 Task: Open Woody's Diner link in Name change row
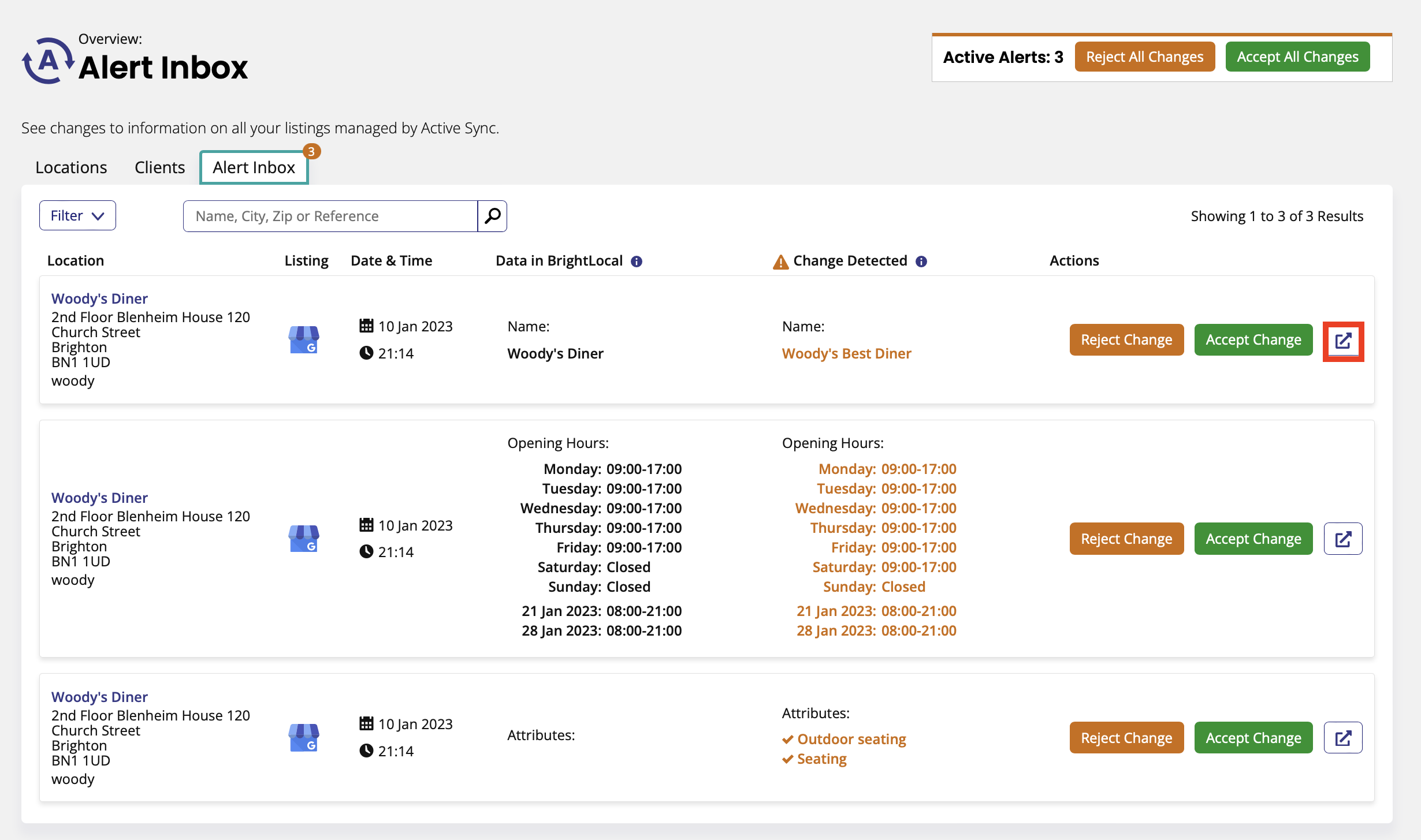tap(99, 298)
